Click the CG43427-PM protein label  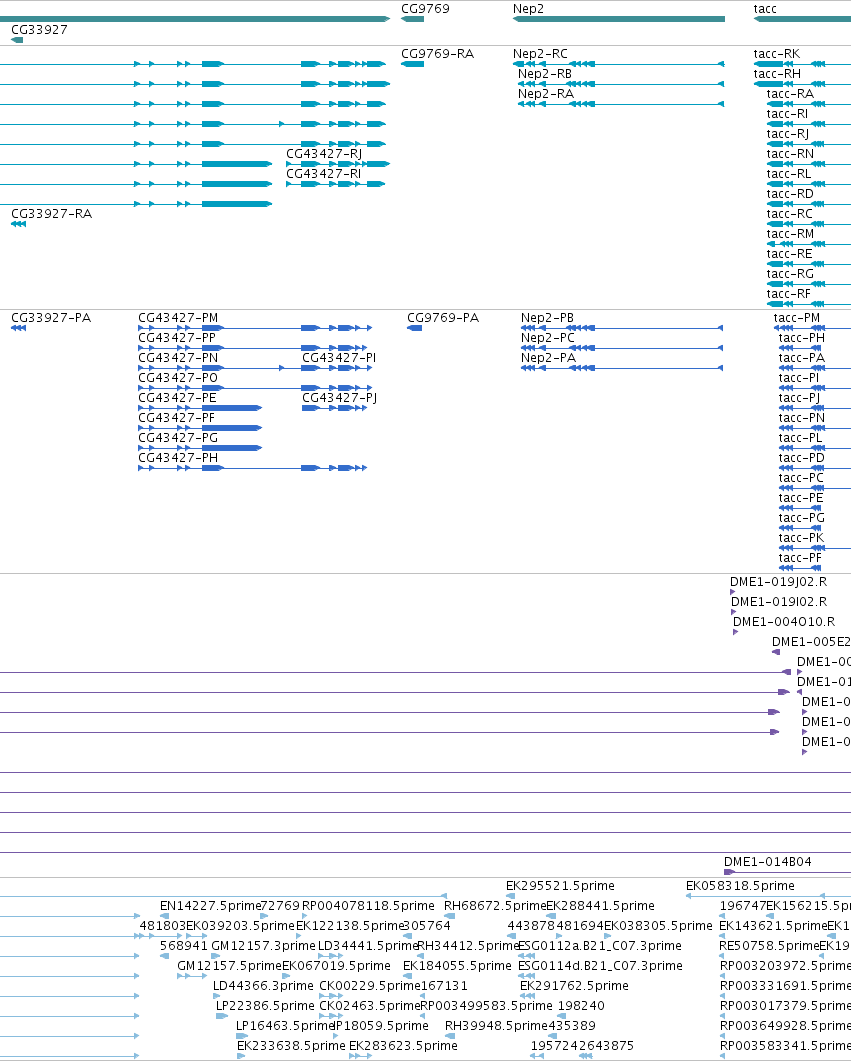(x=178, y=317)
